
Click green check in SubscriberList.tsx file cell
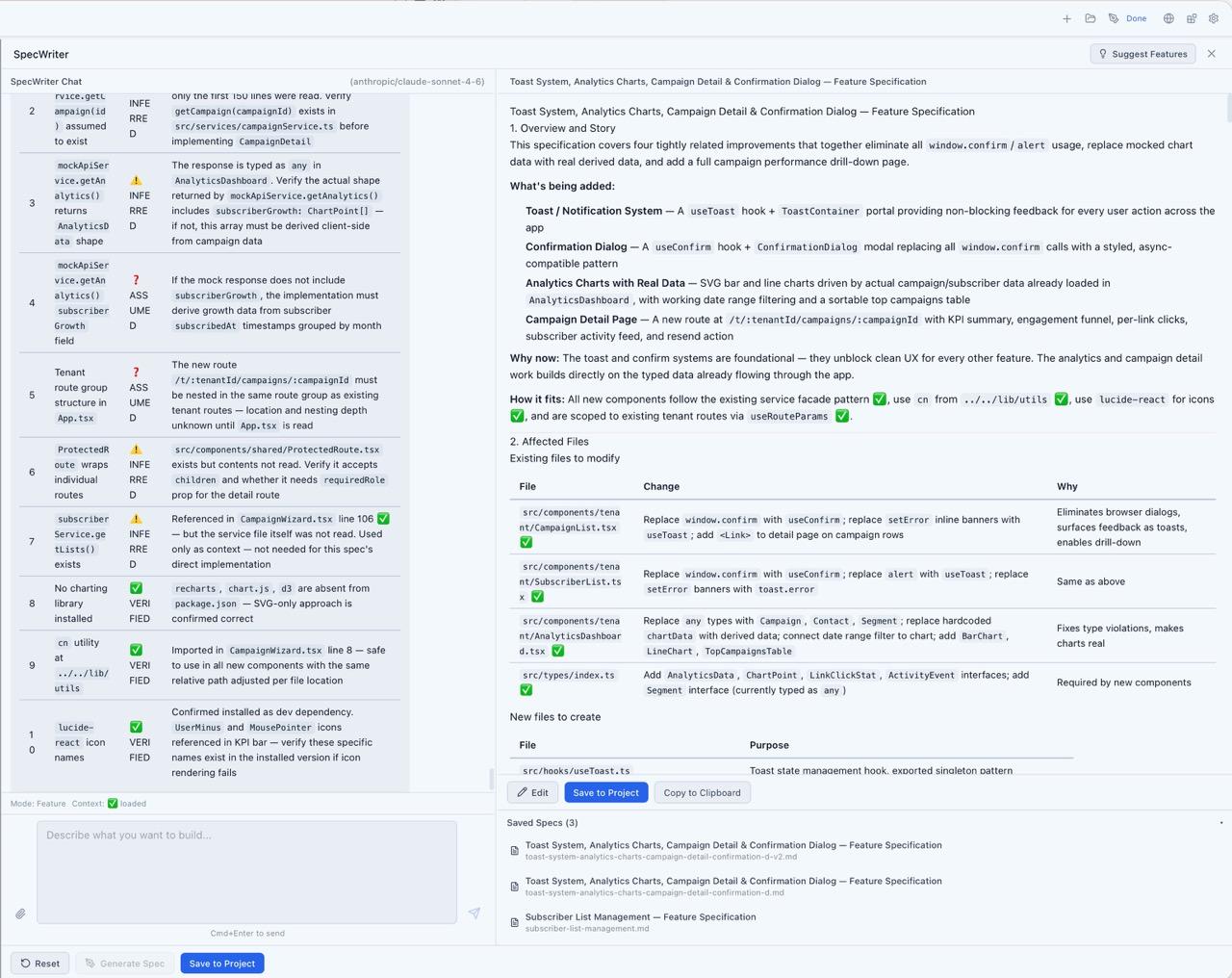[x=537, y=597]
